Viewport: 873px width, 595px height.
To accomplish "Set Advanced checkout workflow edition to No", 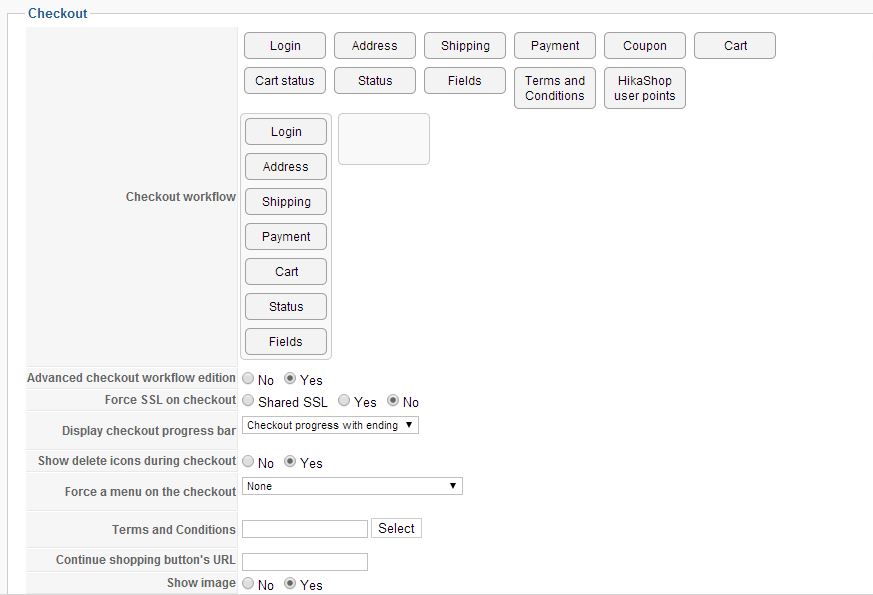I will pos(248,378).
